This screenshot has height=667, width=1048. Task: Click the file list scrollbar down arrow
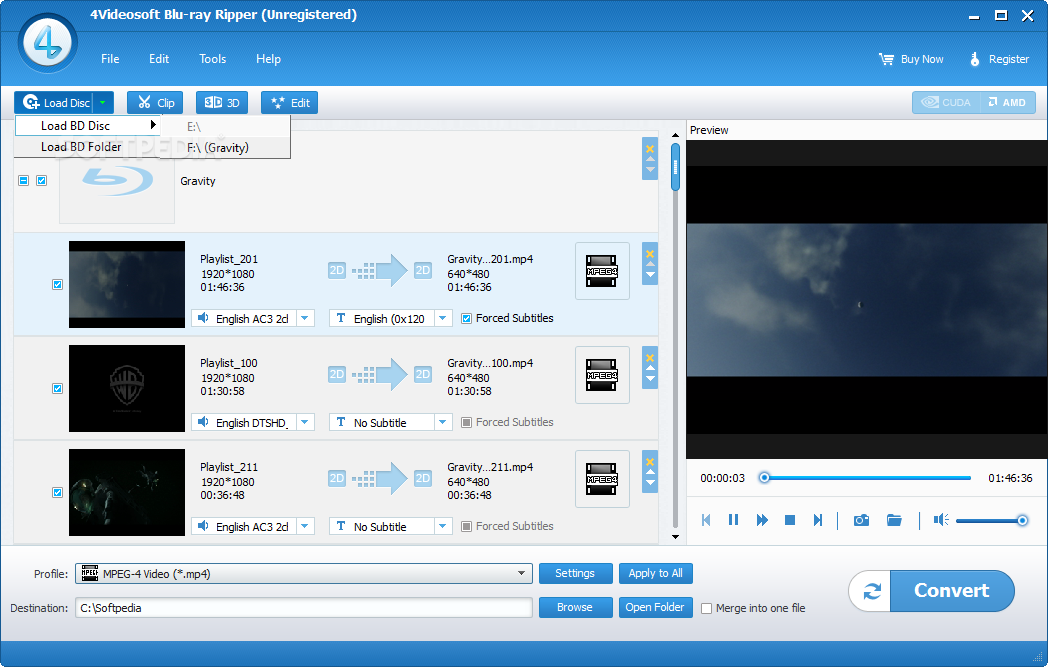click(675, 537)
